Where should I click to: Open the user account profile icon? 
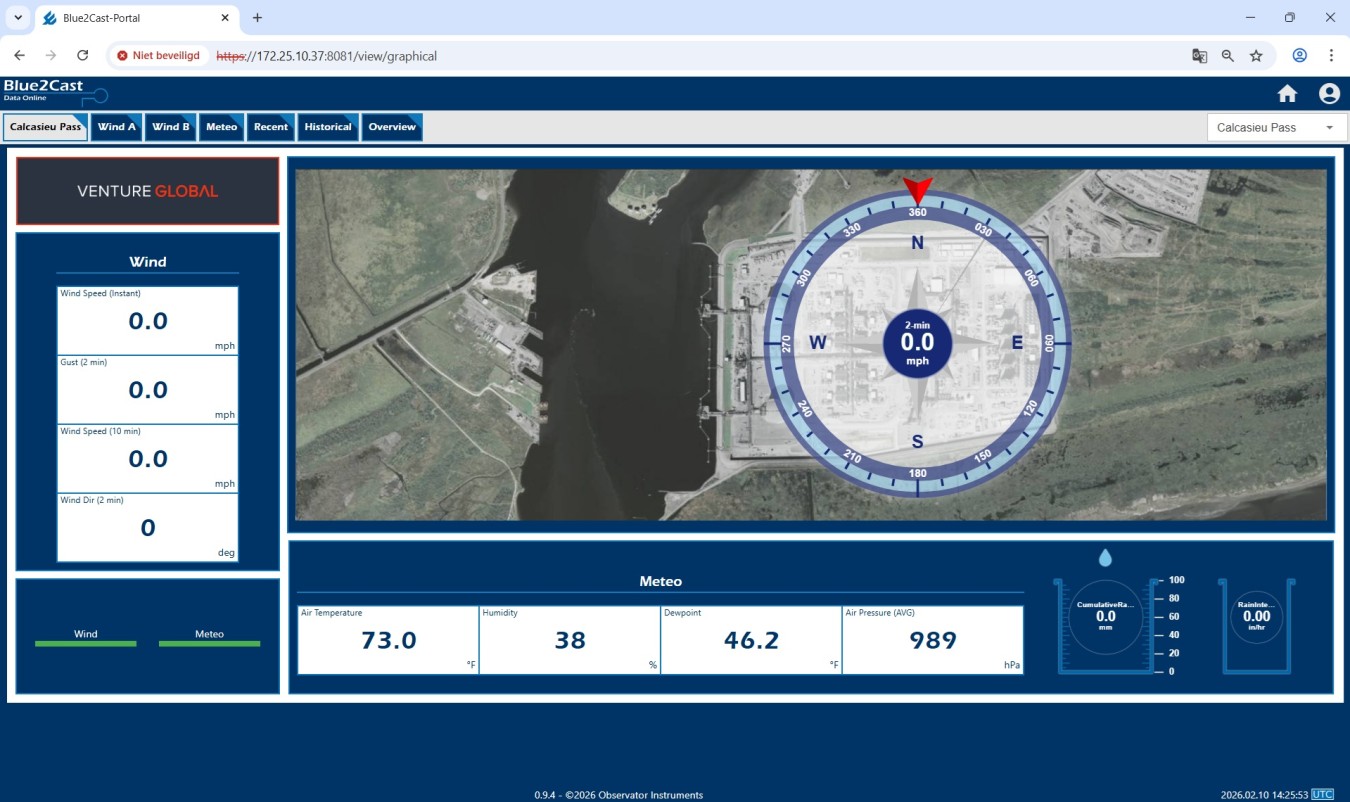[x=1329, y=94]
